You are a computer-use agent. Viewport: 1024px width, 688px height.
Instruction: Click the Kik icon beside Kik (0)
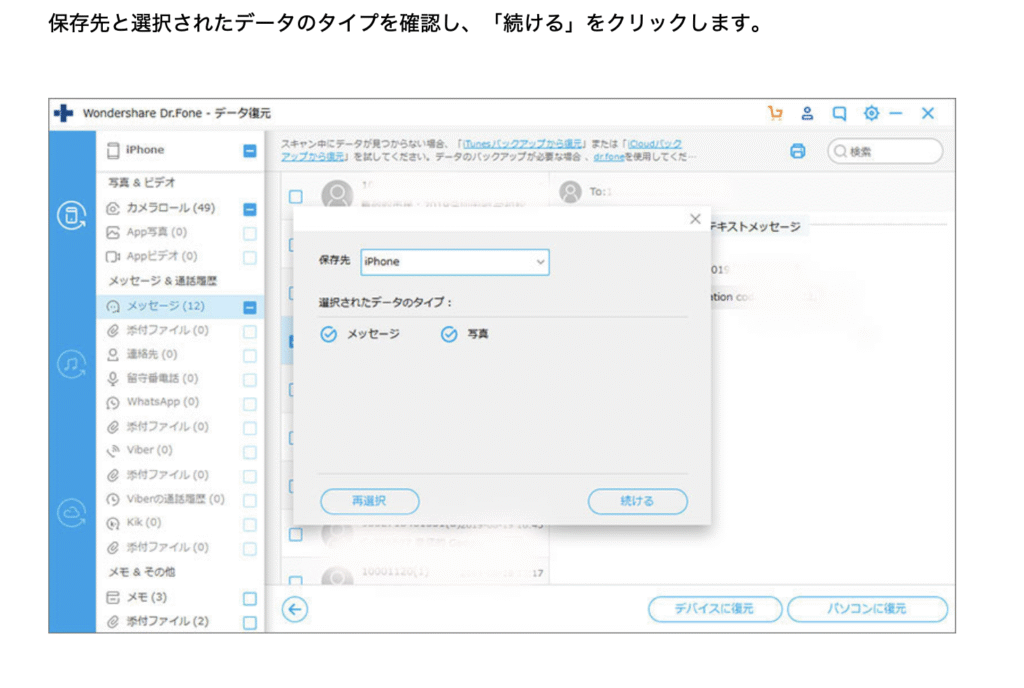(113, 523)
